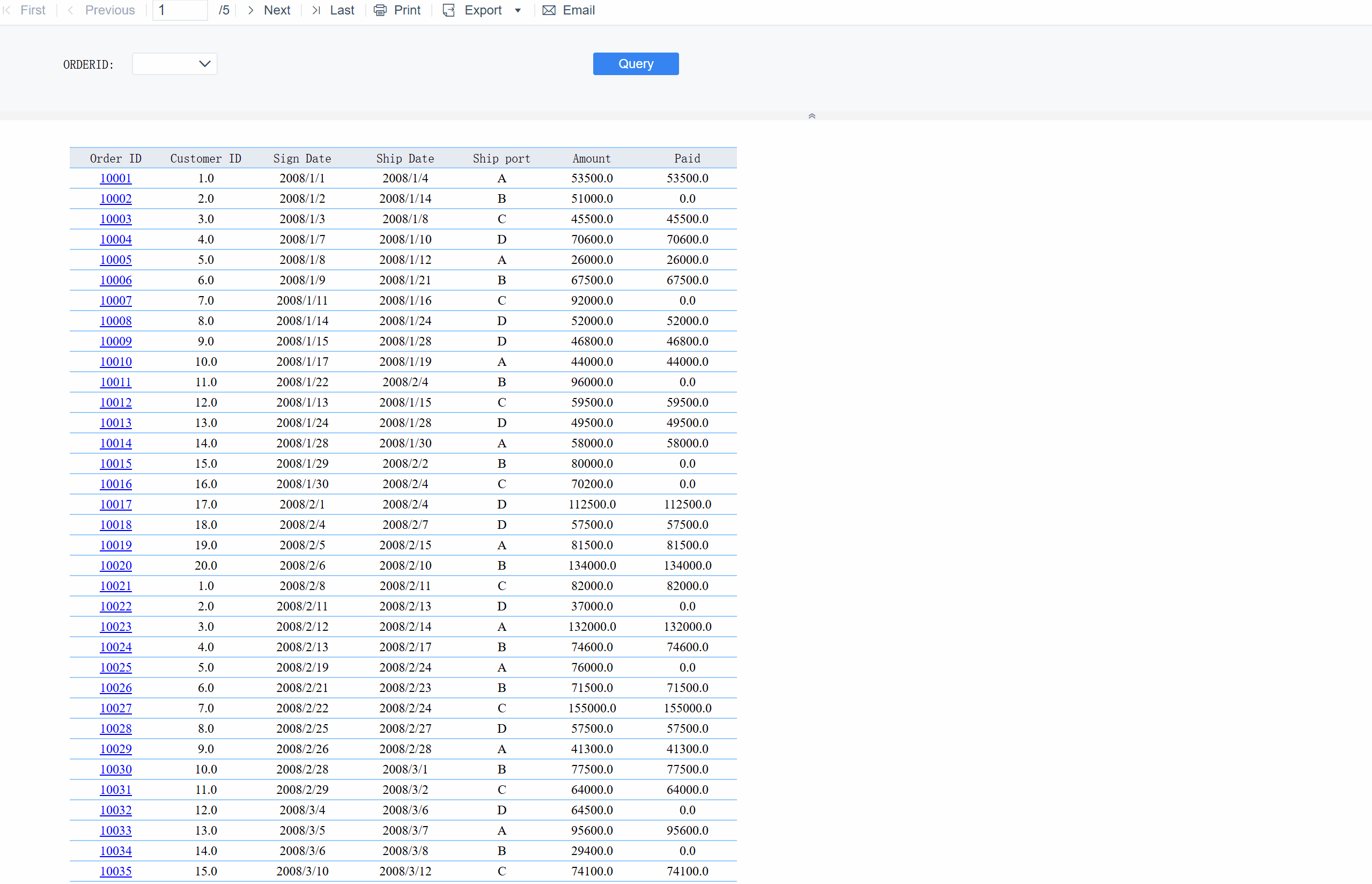Click the Previous page arrow icon

[71, 10]
